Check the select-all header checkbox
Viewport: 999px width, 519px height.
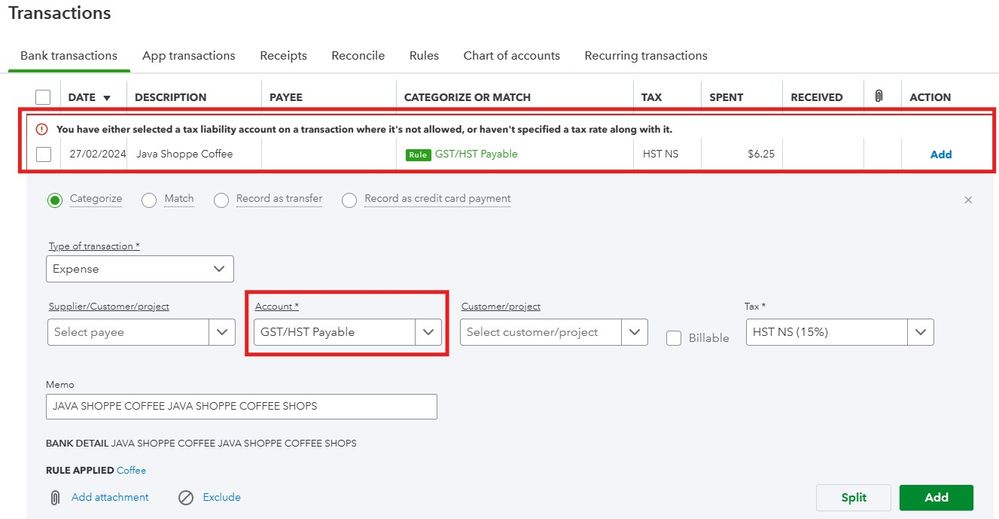tap(43, 97)
